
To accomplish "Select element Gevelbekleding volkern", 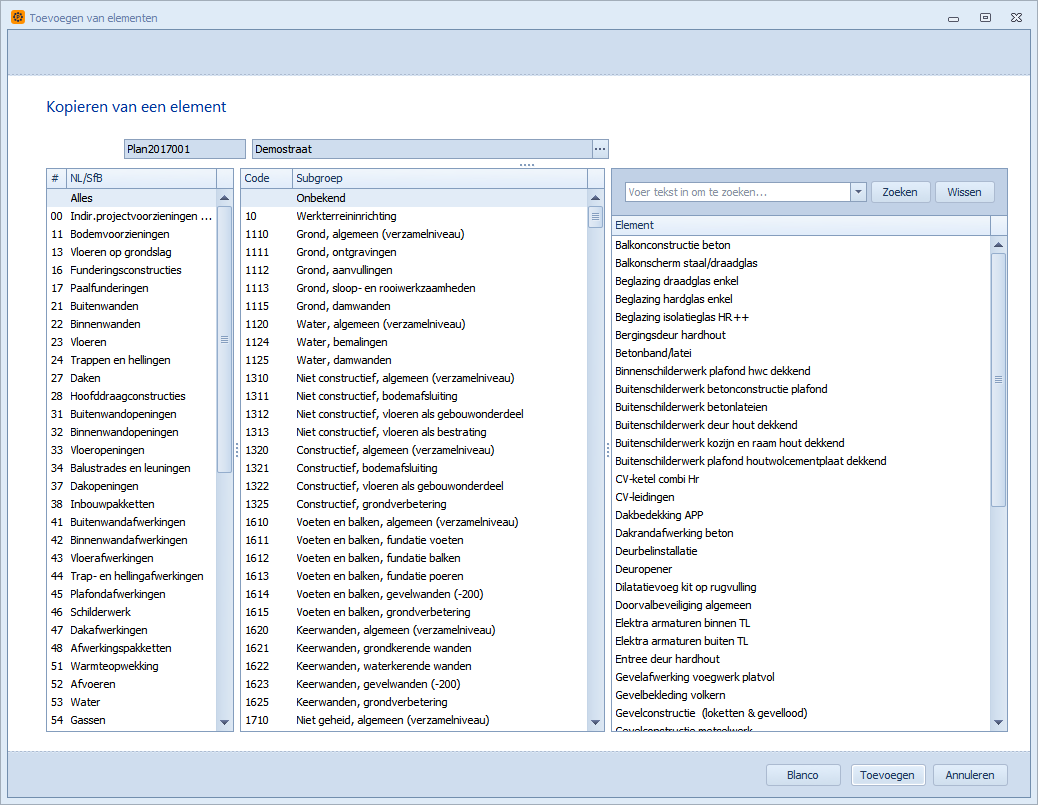I will 801,695.
